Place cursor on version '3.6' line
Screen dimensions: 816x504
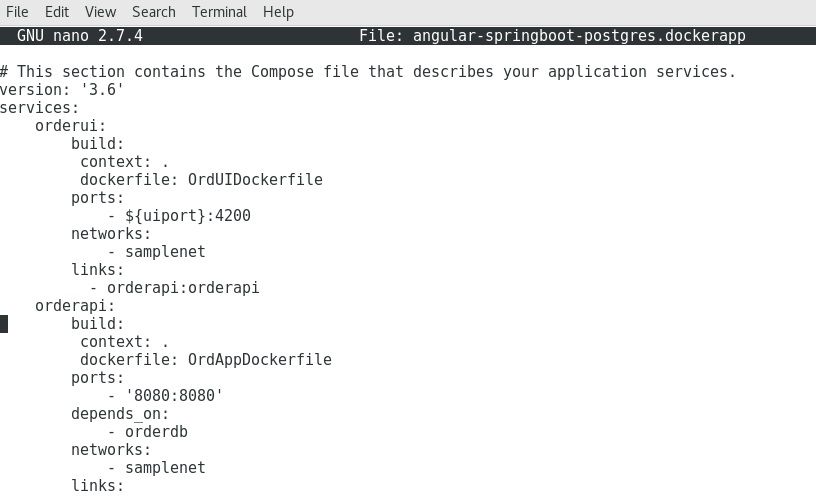(x=61, y=90)
